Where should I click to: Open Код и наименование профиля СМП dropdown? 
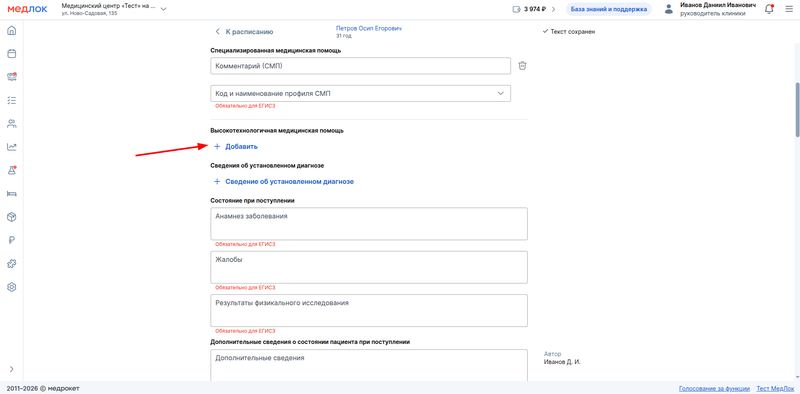pyautogui.click(x=360, y=93)
